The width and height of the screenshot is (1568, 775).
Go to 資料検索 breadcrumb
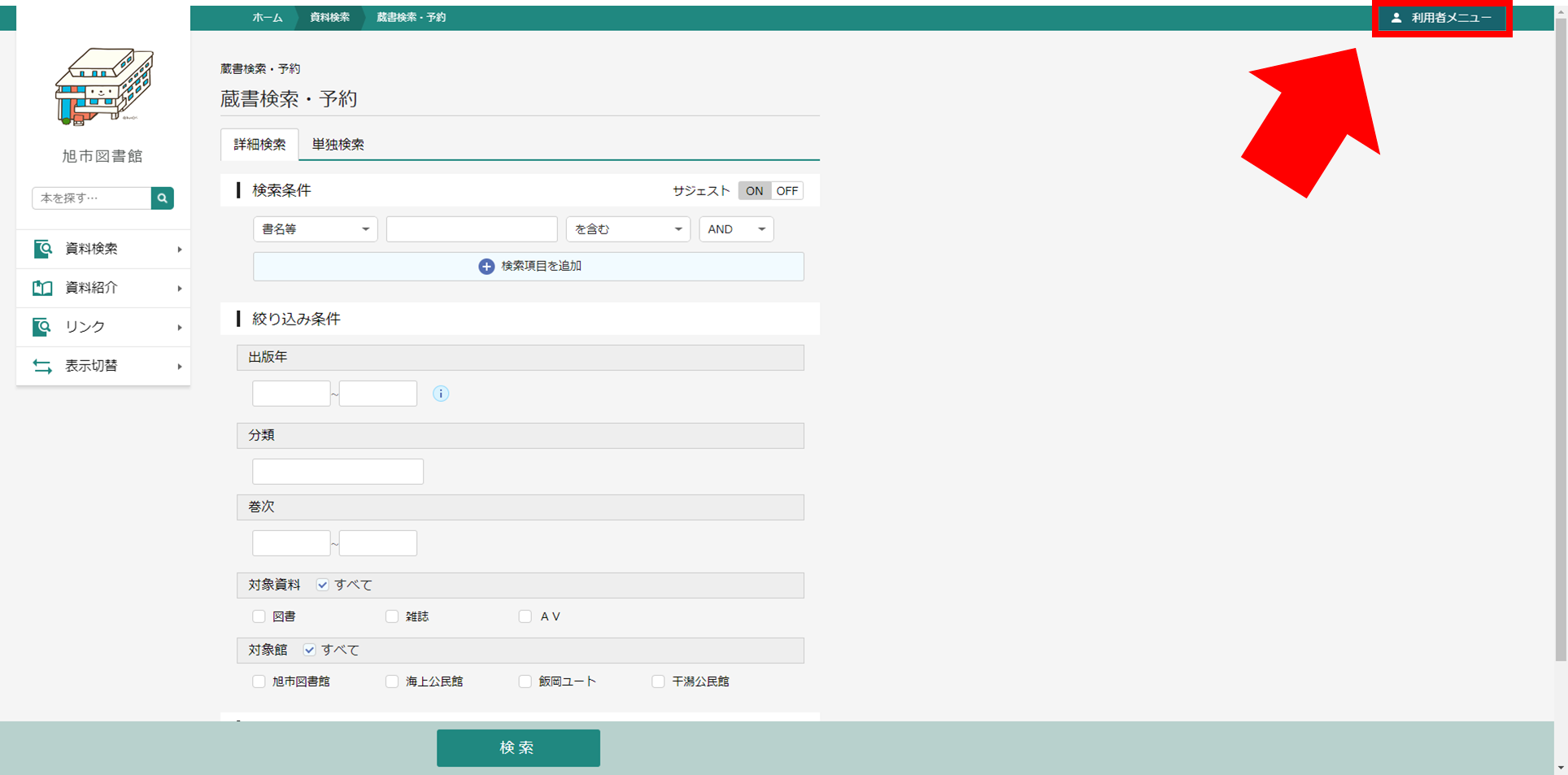coord(329,17)
